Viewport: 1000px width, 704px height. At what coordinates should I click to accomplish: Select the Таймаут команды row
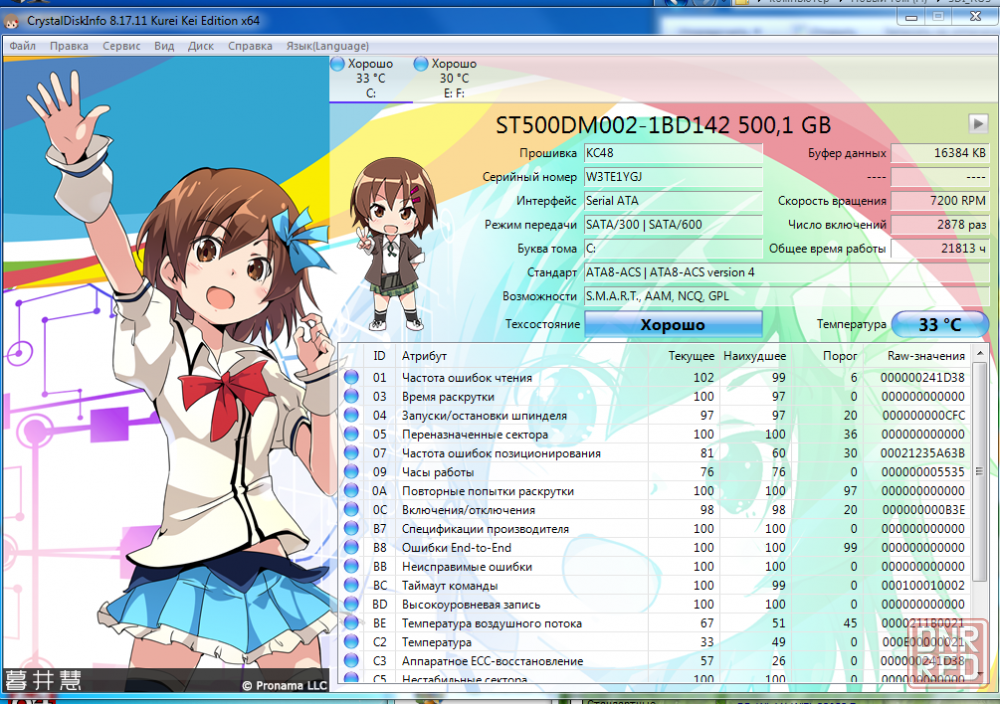pos(655,585)
